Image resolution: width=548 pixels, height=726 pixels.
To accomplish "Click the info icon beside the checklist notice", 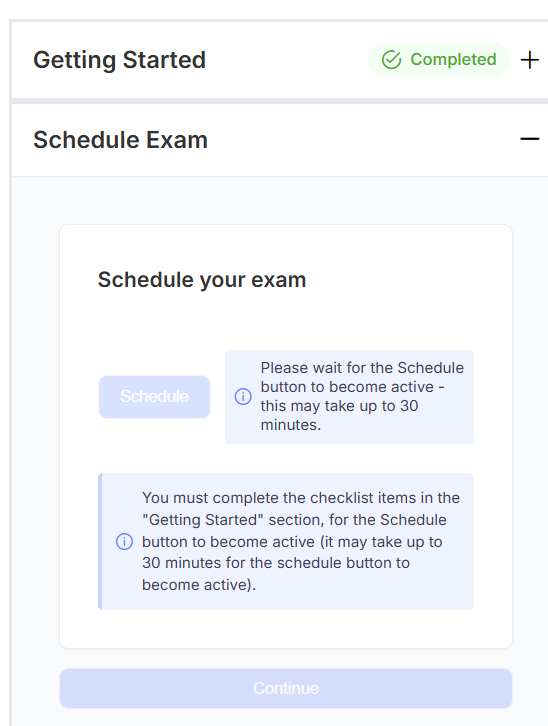I will 124,541.
